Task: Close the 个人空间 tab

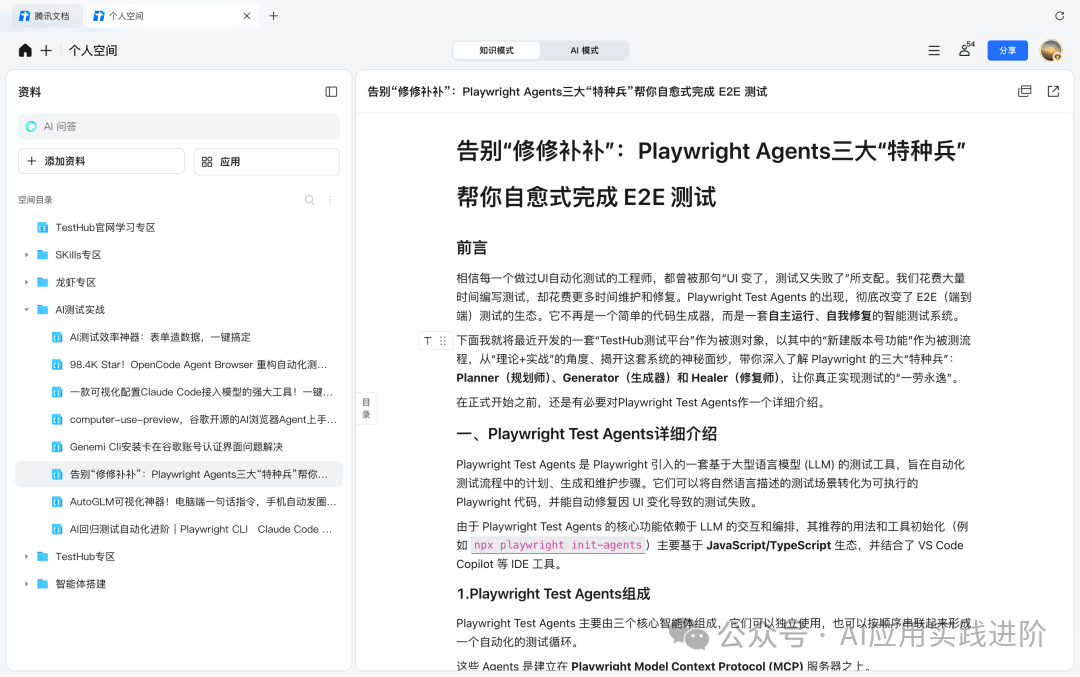Action: click(x=247, y=16)
